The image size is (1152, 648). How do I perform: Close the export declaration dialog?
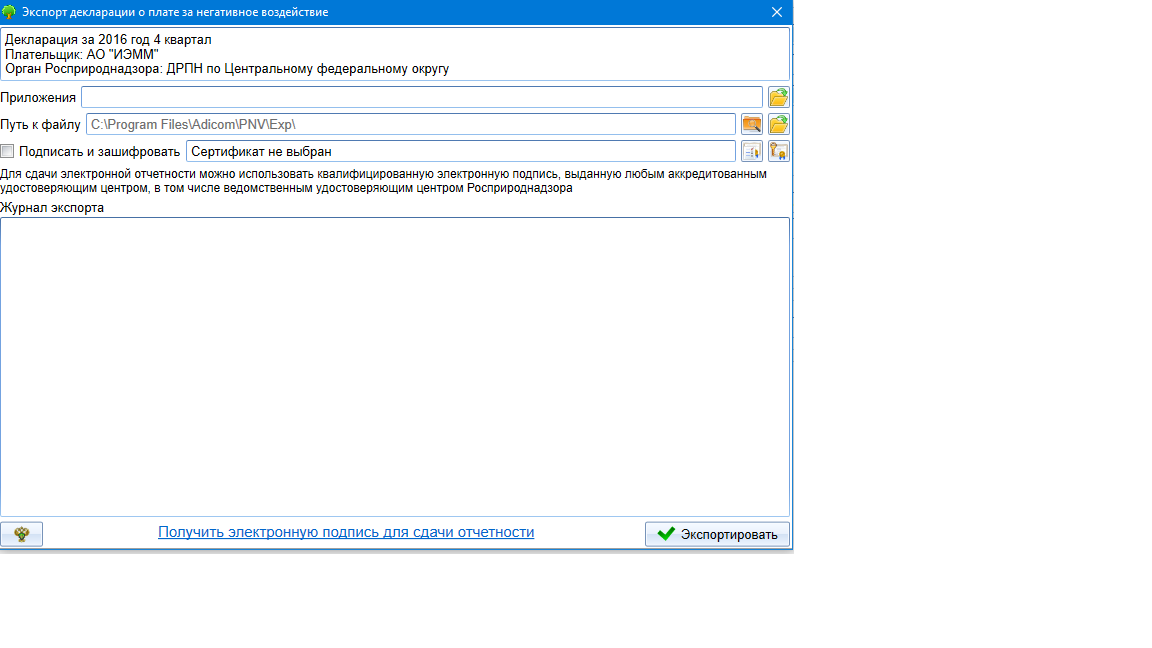(777, 12)
